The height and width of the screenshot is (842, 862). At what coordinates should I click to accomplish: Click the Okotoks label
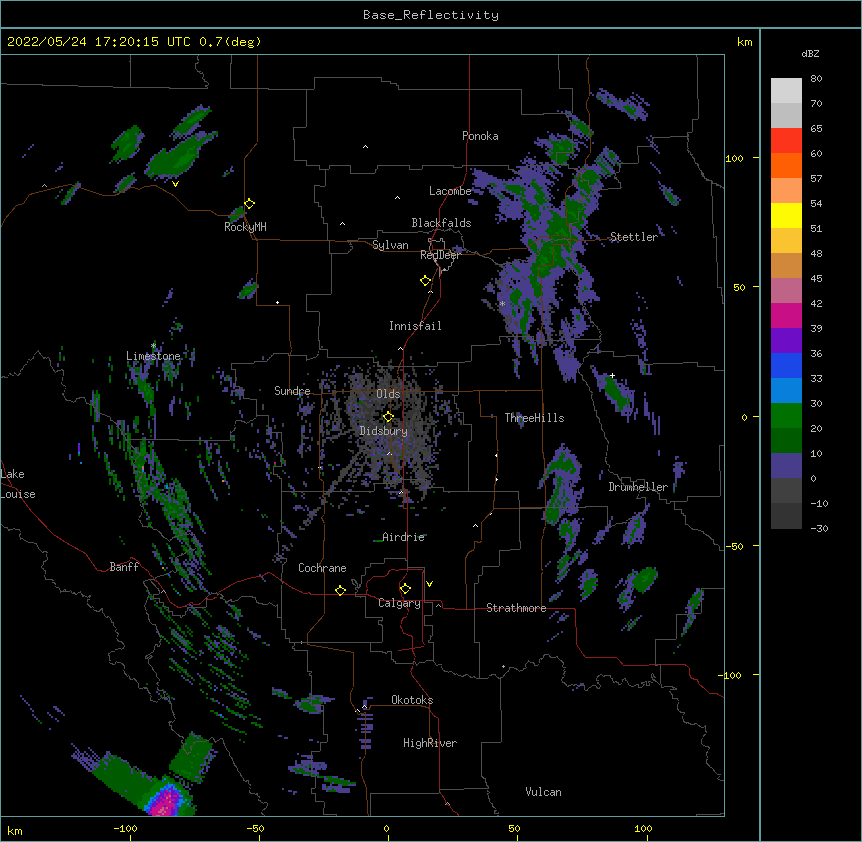tap(412, 700)
